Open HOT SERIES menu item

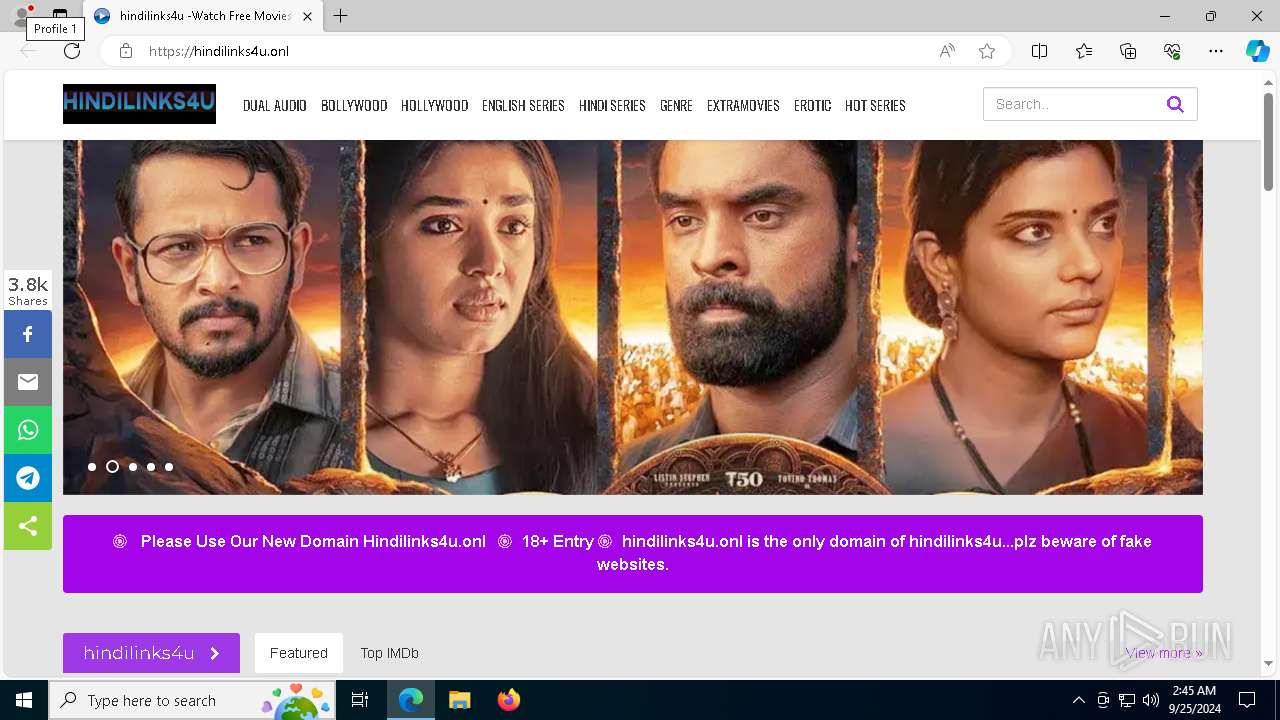(x=875, y=105)
